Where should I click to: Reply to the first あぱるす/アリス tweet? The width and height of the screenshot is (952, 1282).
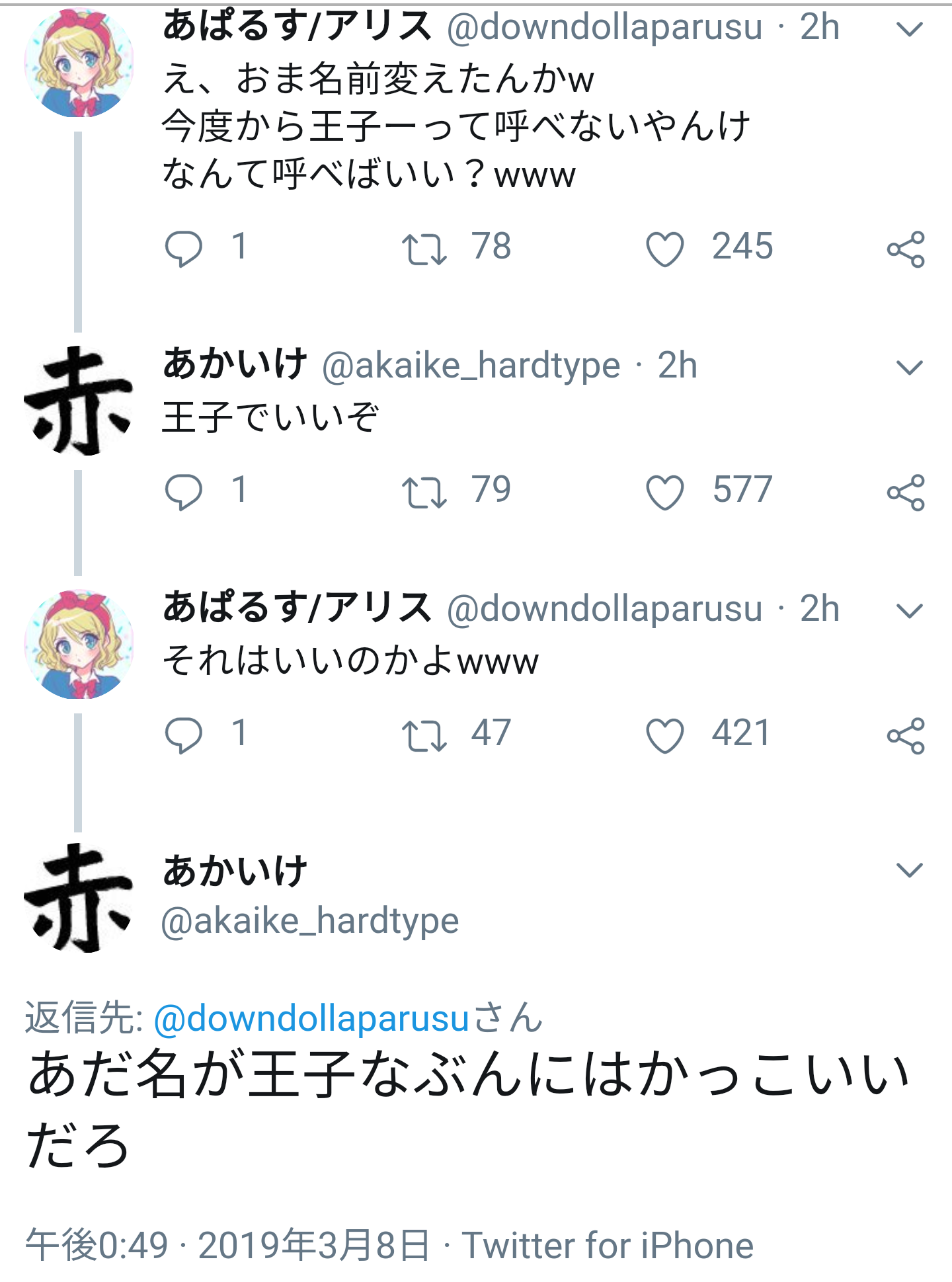(x=183, y=249)
